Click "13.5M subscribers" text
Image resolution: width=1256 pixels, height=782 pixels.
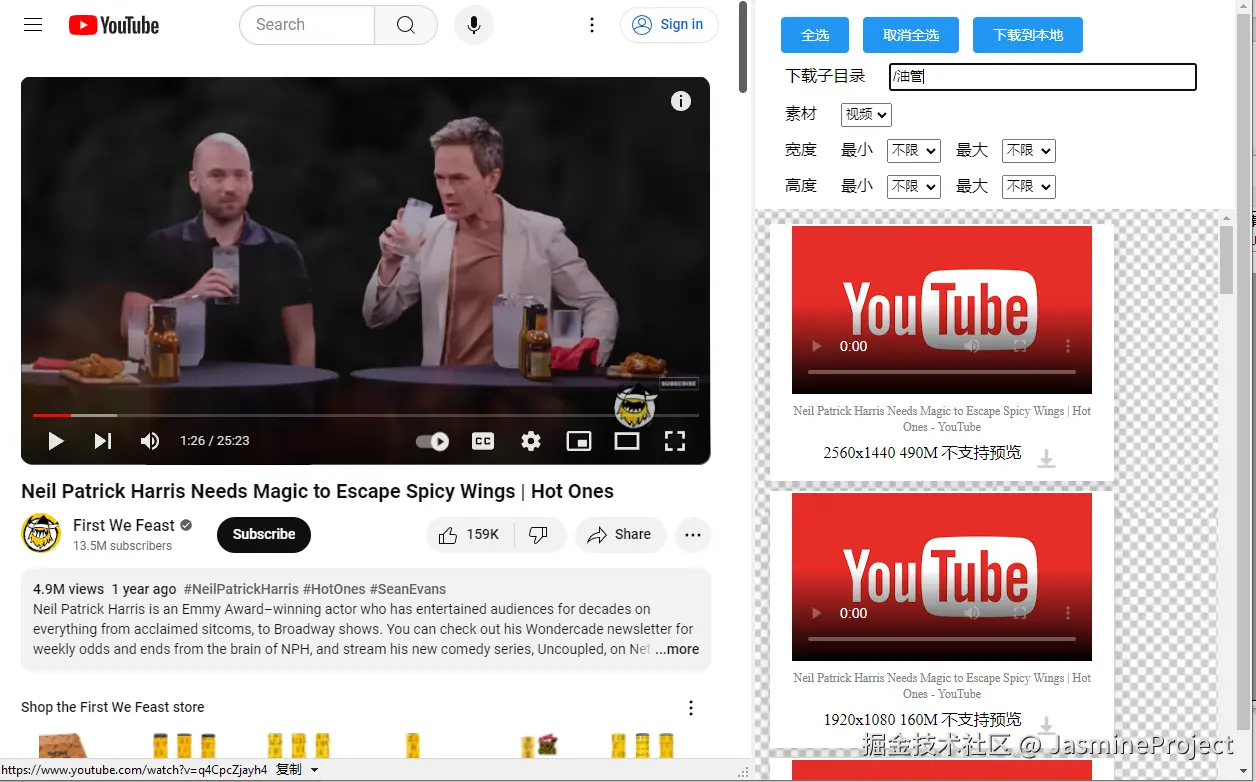[x=122, y=546]
